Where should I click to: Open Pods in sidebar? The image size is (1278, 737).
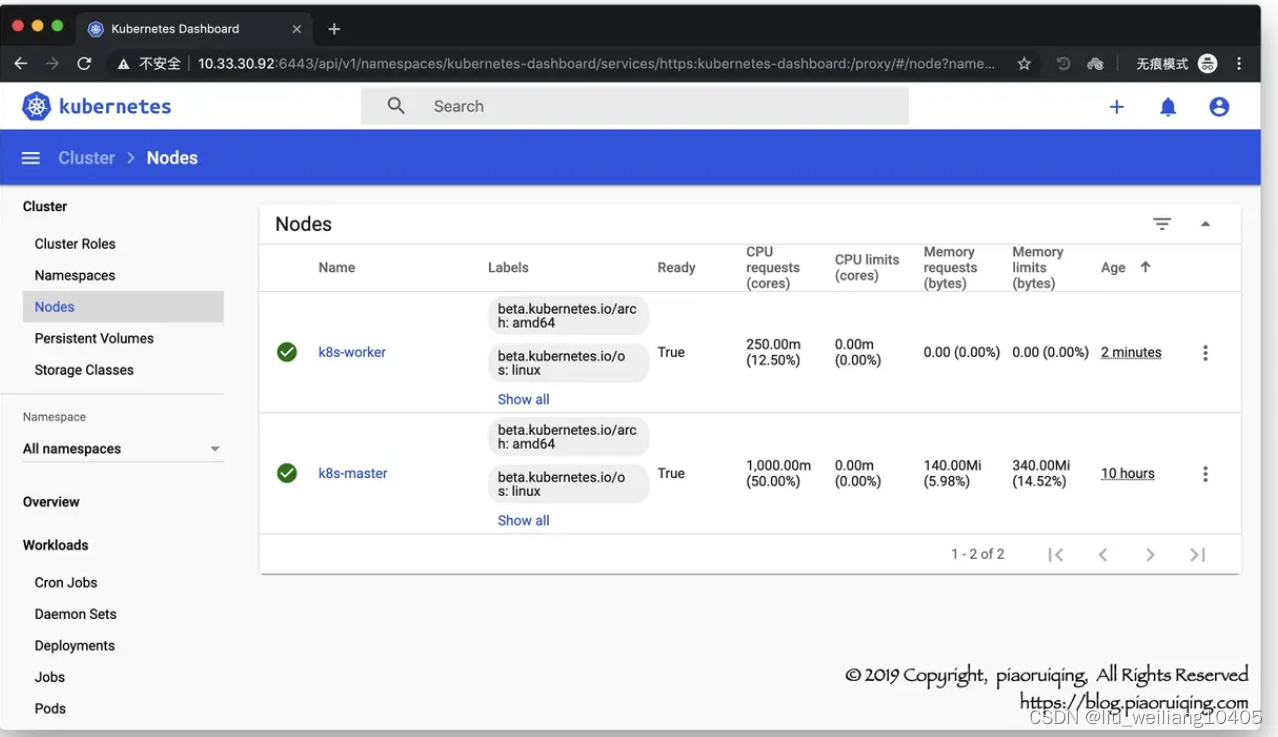point(50,708)
